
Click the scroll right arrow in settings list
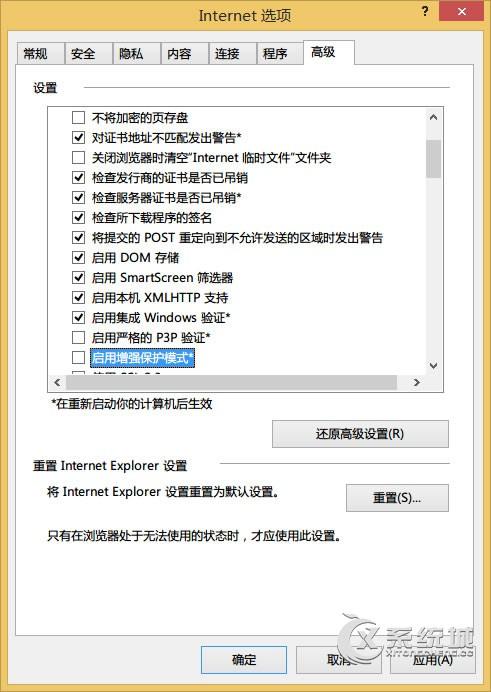click(416, 382)
